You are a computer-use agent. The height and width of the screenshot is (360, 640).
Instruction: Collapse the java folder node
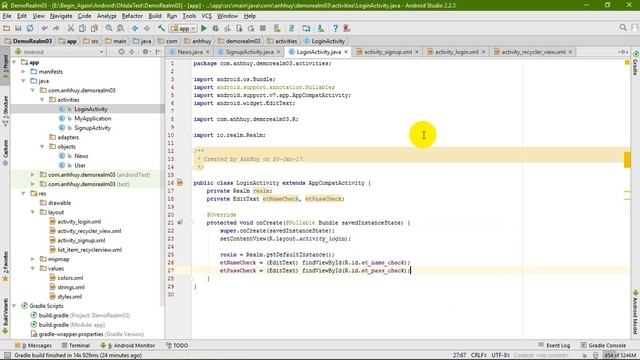[x=24, y=81]
